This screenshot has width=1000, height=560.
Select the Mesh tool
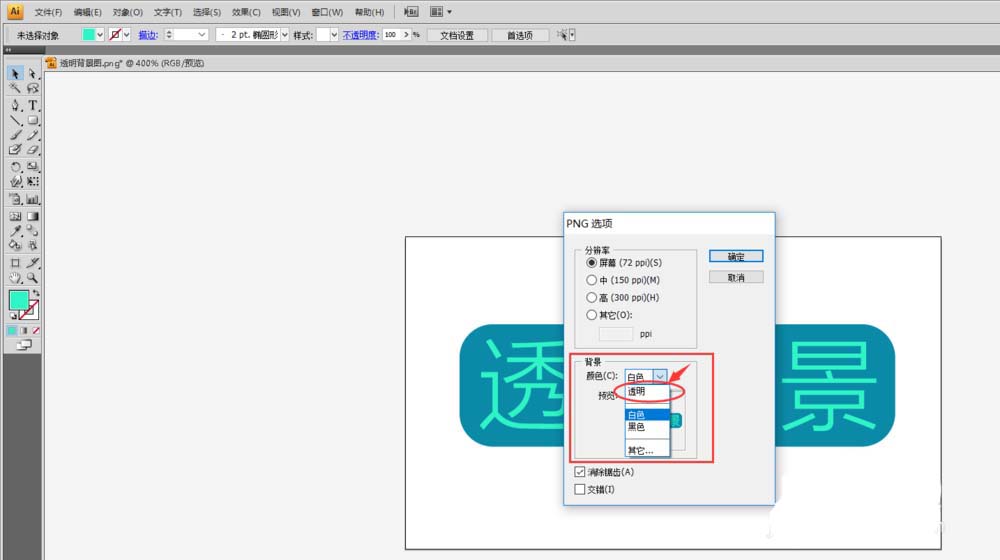(15, 216)
